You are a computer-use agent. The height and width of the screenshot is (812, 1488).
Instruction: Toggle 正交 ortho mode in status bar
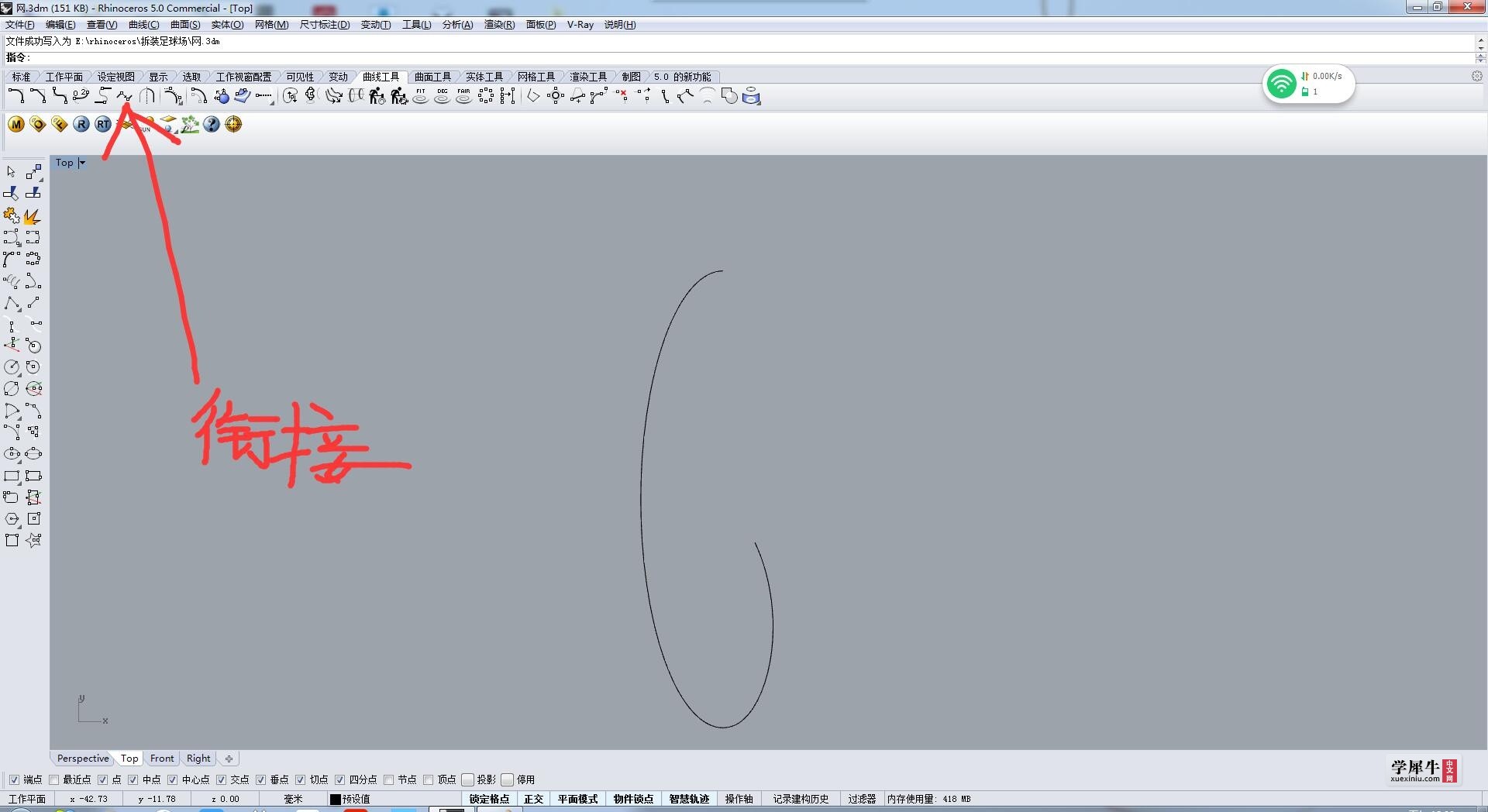(534, 799)
